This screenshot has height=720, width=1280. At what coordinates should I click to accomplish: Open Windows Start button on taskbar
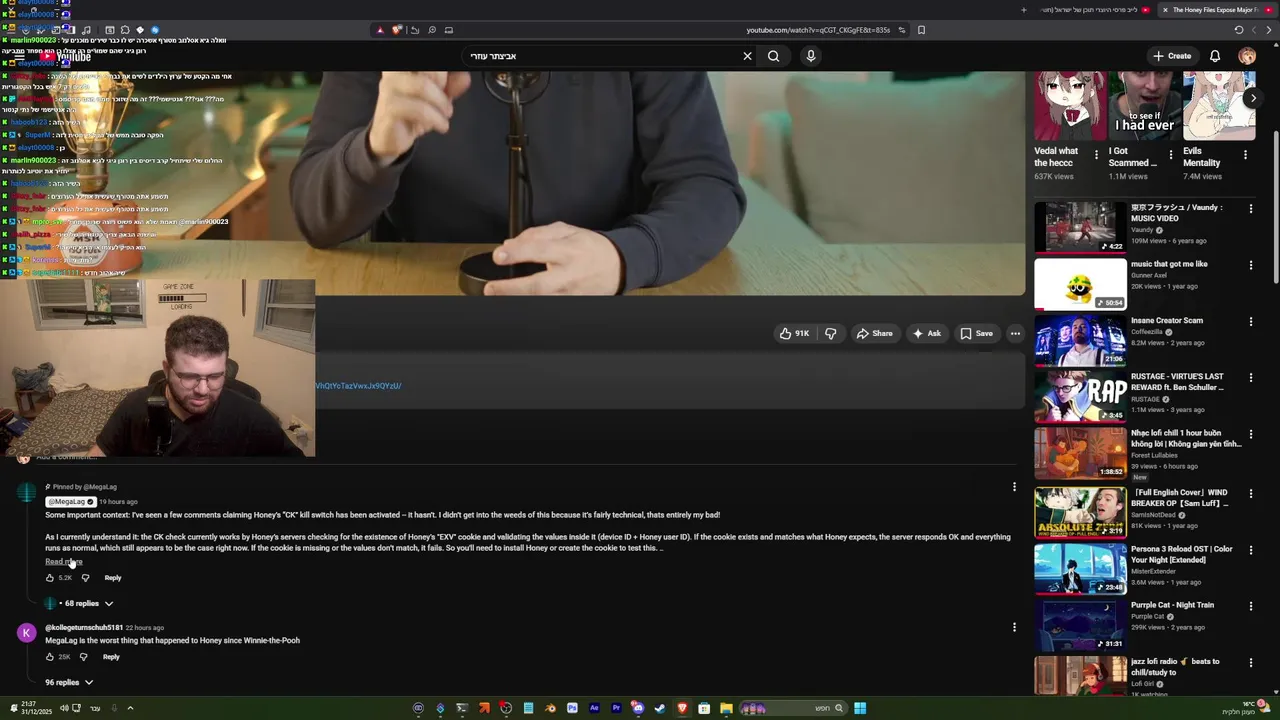[860, 709]
